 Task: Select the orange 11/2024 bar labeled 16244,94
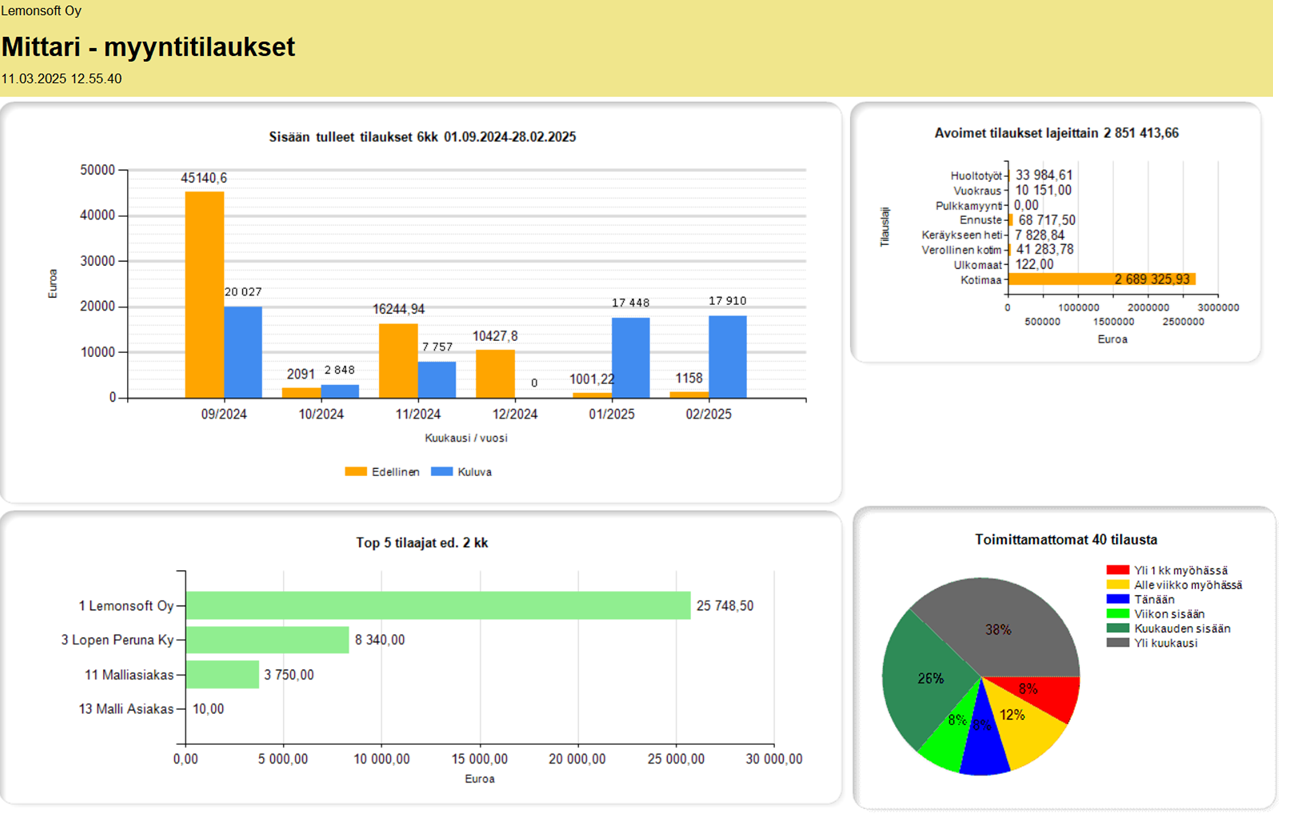[398, 360]
